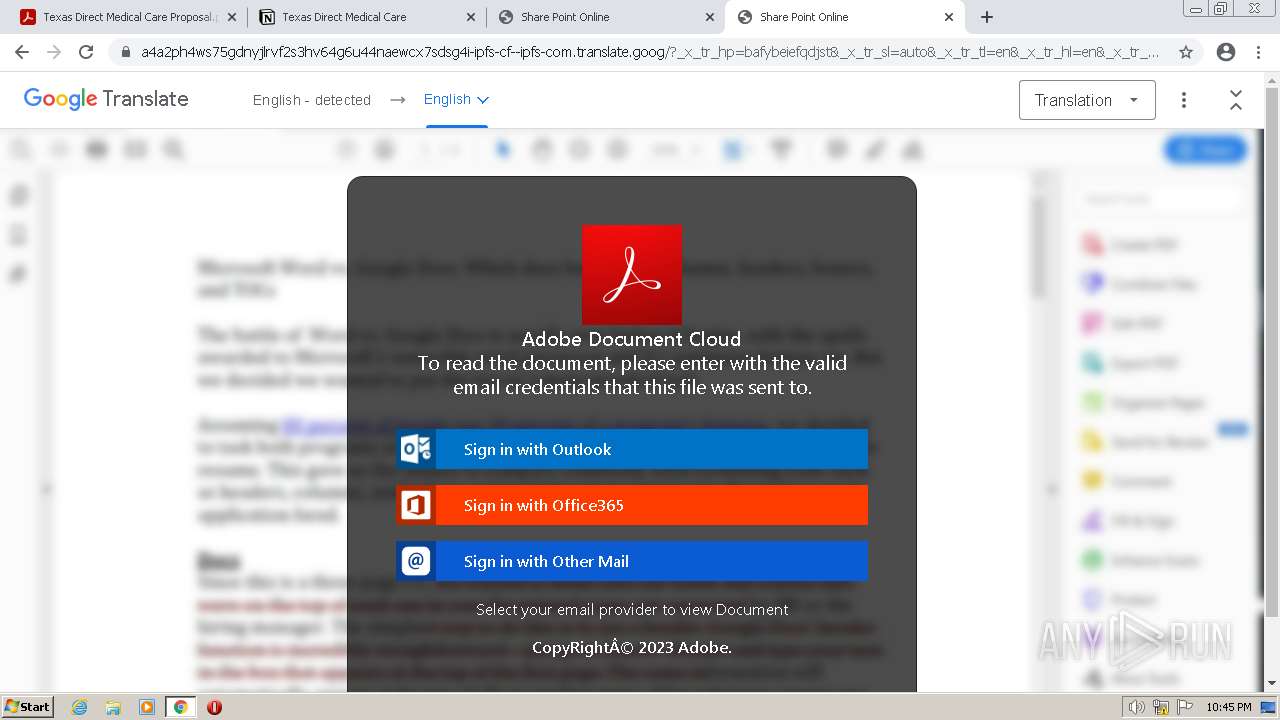Close the first Share Point Online tab
1280x720 pixels.
[710, 17]
